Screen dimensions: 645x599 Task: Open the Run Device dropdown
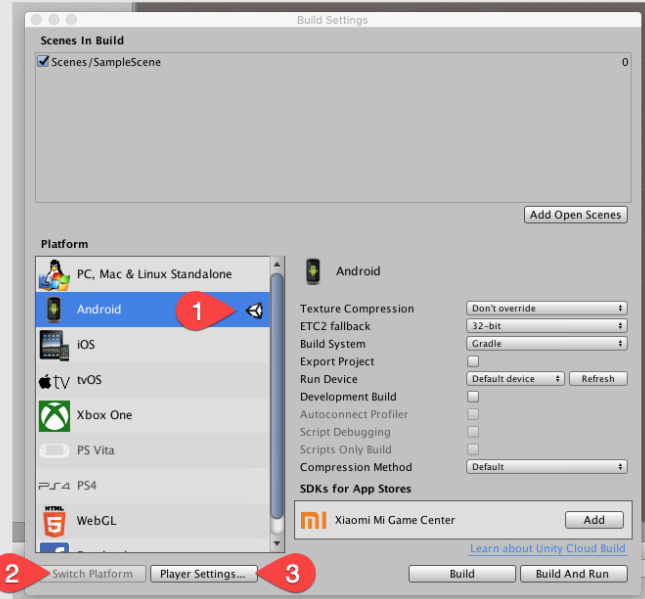click(515, 378)
